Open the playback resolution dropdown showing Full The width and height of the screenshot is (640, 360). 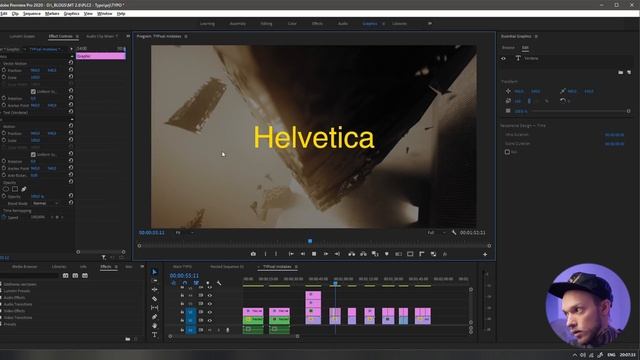pos(436,233)
